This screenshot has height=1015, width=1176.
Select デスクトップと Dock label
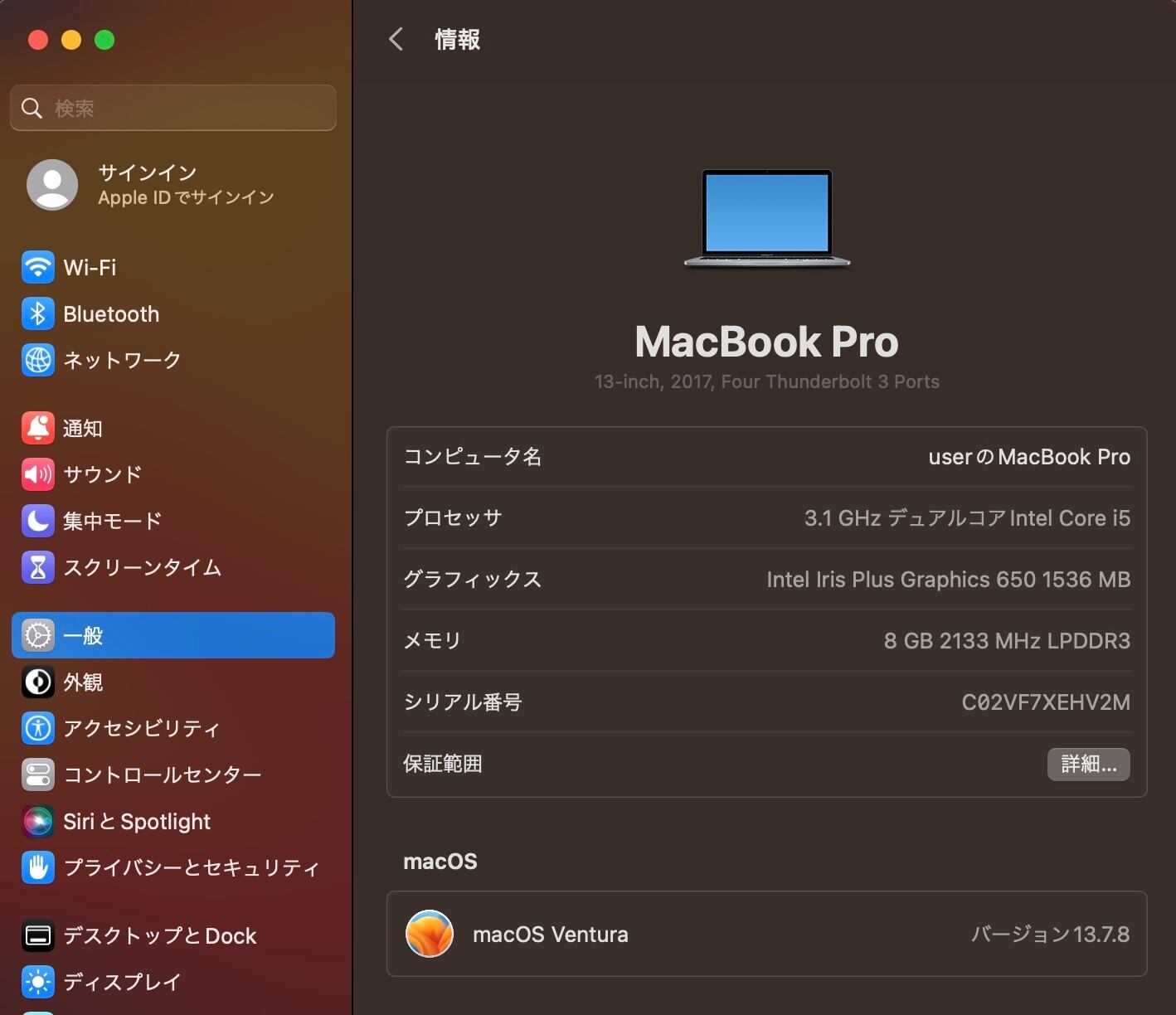coord(160,935)
